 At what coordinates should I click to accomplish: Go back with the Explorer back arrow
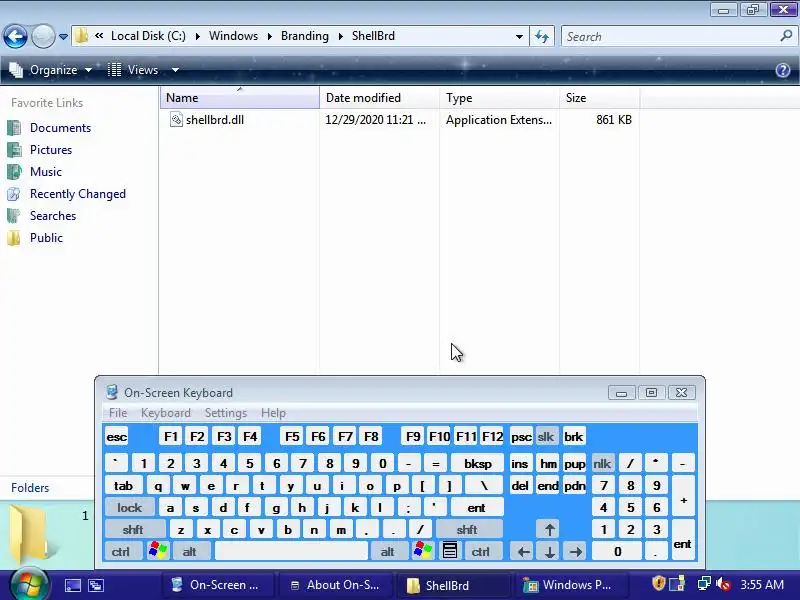[x=15, y=36]
